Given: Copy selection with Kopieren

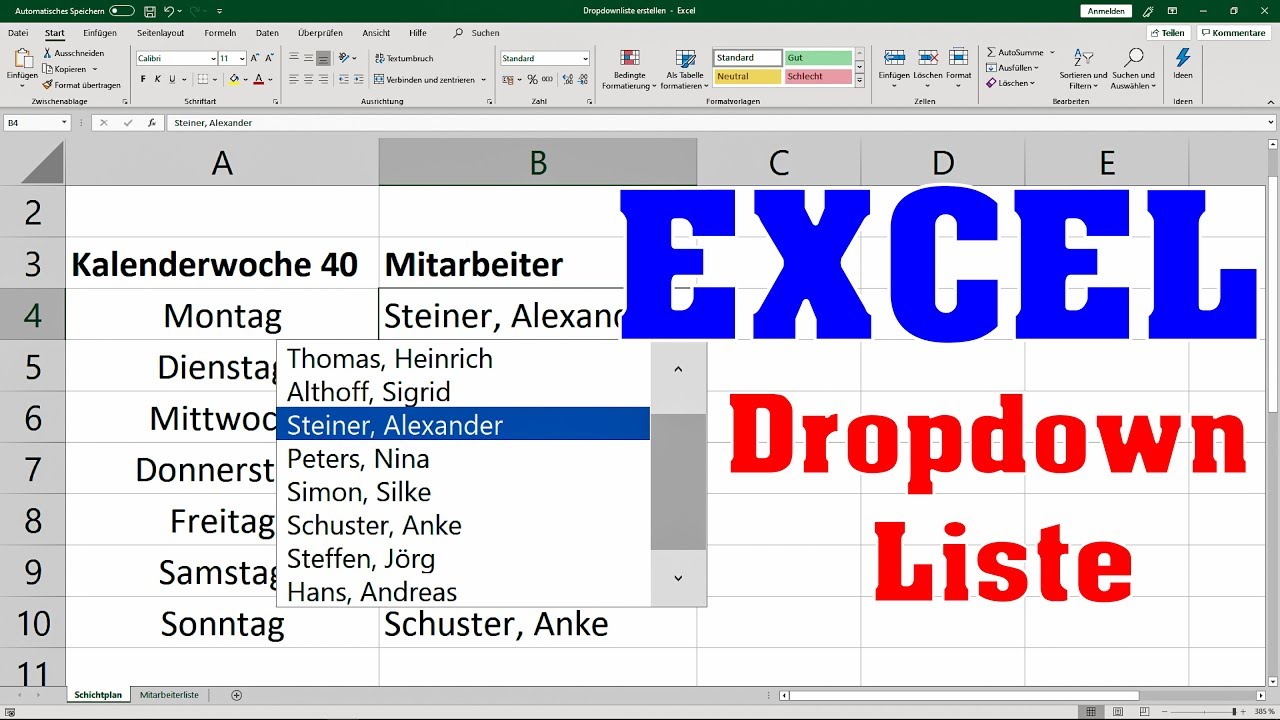Looking at the screenshot, I should coord(70,69).
